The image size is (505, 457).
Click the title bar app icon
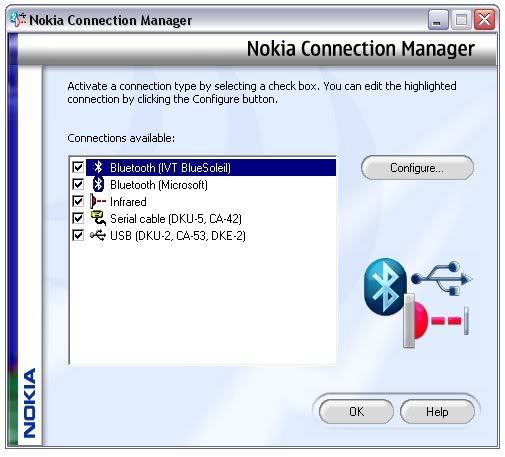pos(18,19)
